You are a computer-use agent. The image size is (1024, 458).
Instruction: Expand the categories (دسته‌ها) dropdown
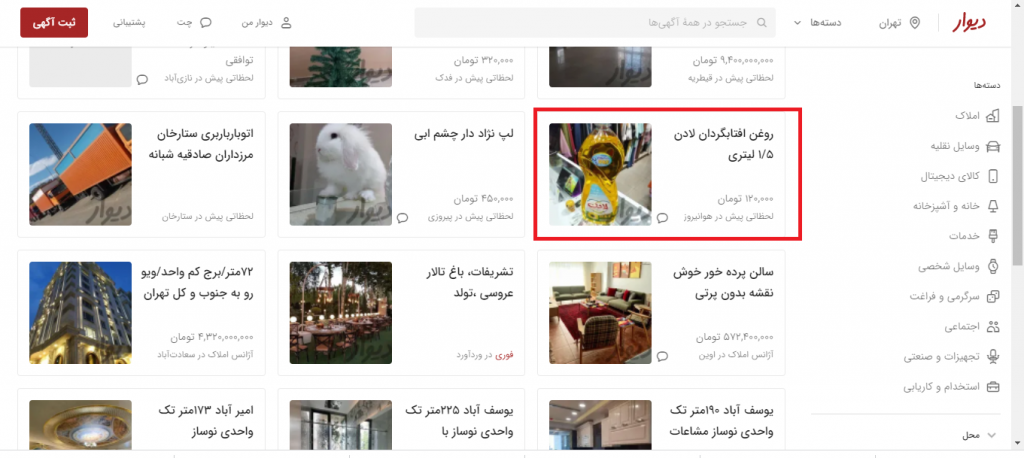821,23
